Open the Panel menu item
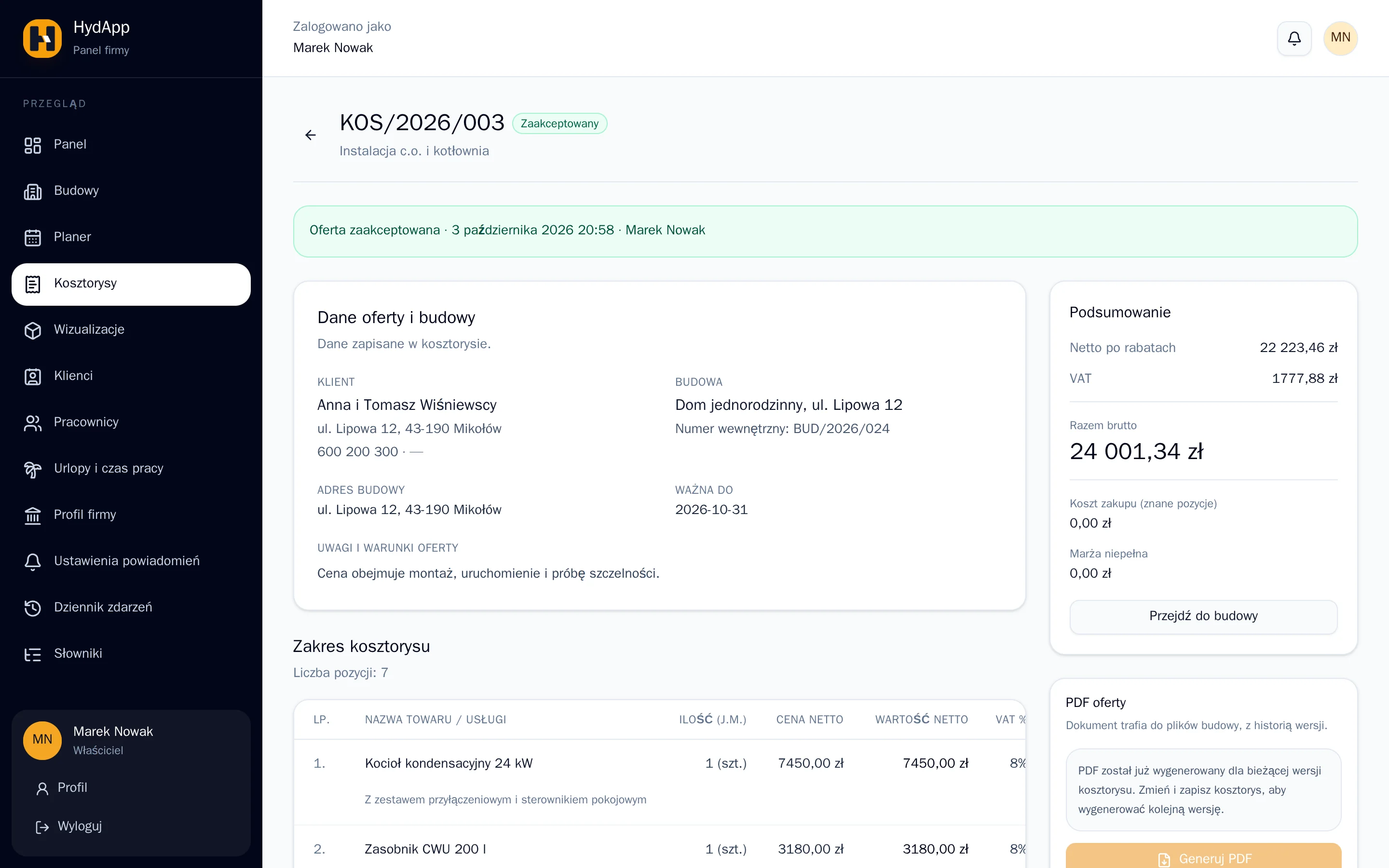The width and height of the screenshot is (1389, 868). (x=131, y=145)
